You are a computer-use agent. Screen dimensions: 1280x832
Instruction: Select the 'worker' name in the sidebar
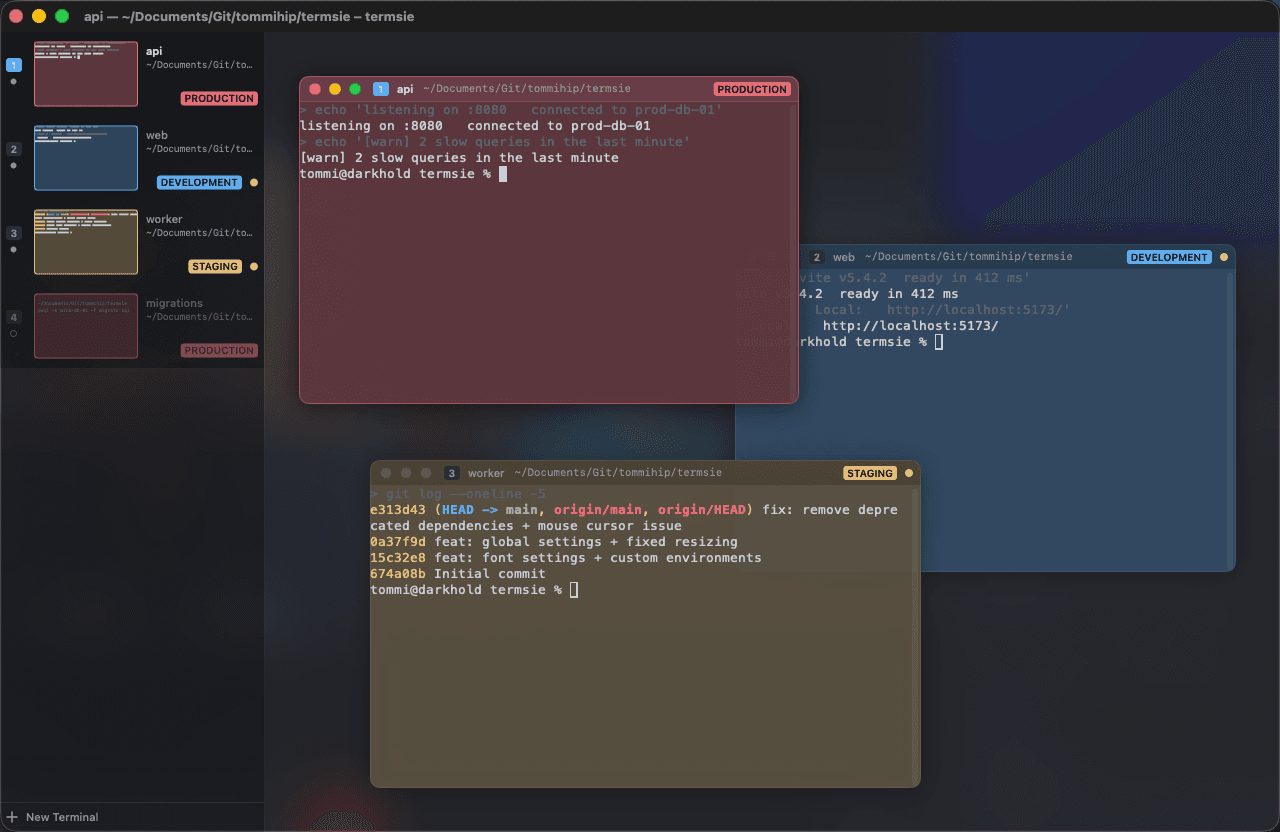[x=164, y=219]
